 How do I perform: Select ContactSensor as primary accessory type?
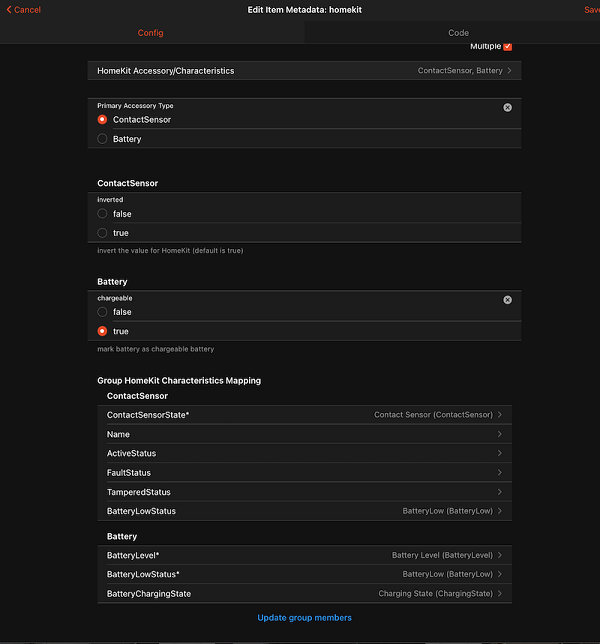pos(103,120)
